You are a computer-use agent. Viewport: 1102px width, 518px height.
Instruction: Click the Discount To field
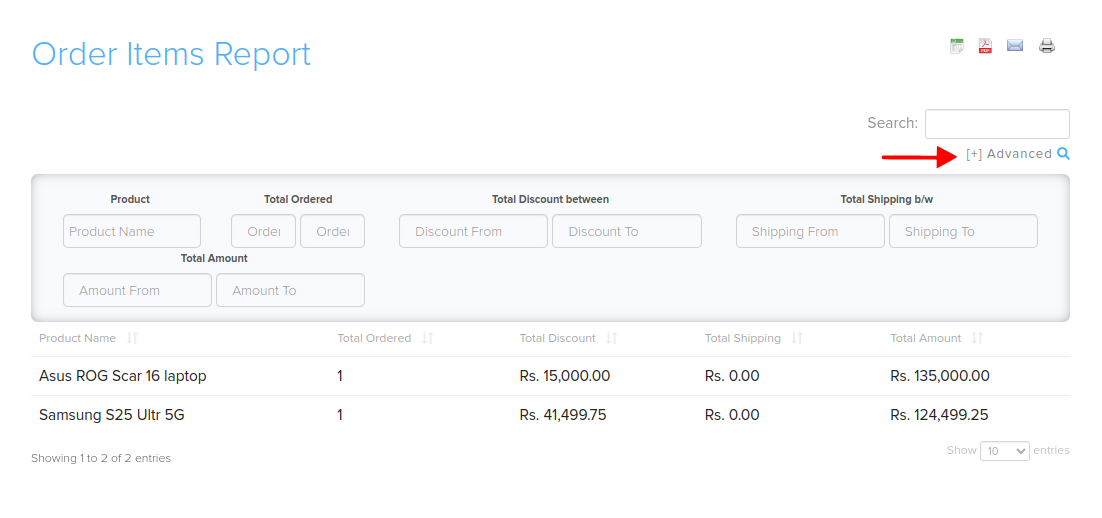click(x=627, y=231)
